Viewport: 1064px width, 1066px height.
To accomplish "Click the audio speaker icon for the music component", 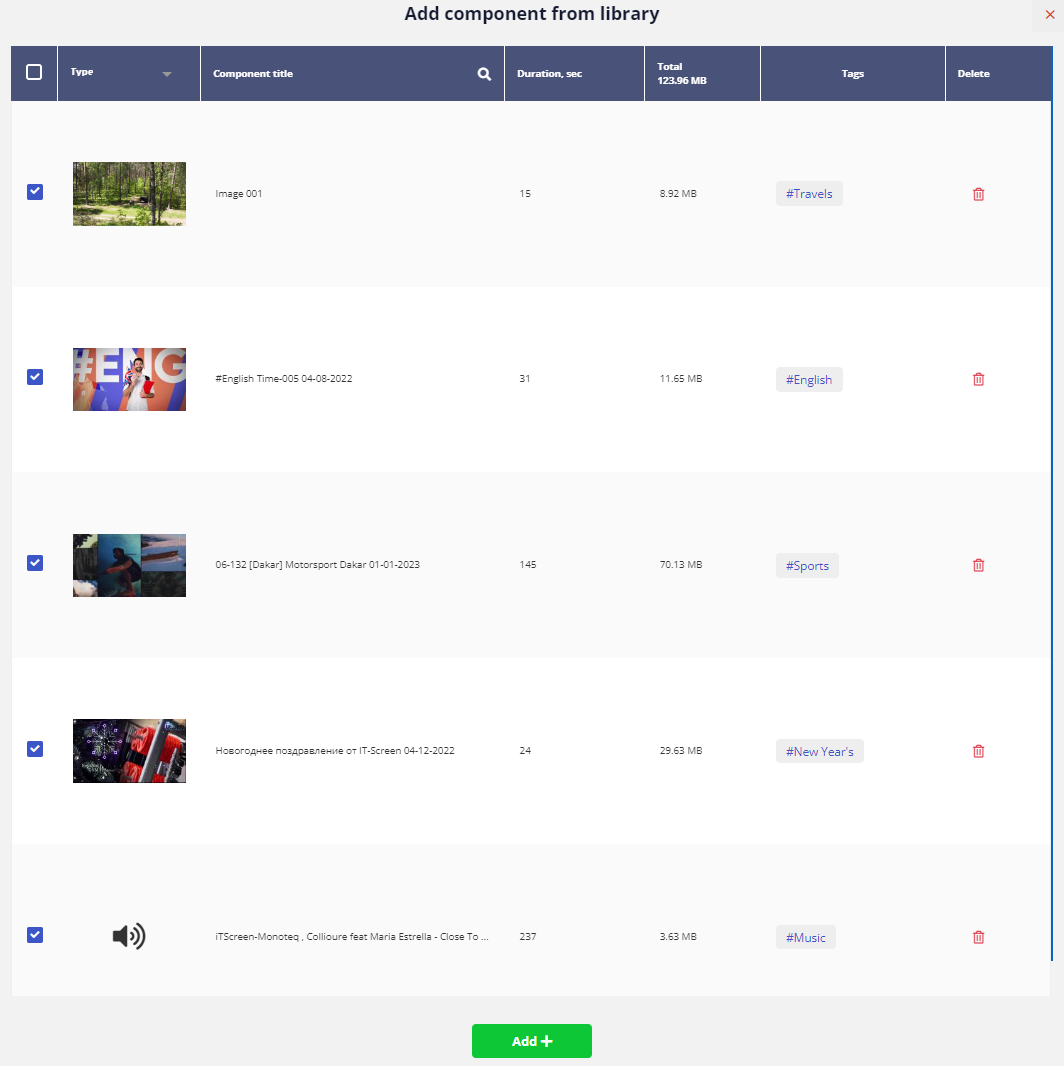I will click(x=129, y=936).
